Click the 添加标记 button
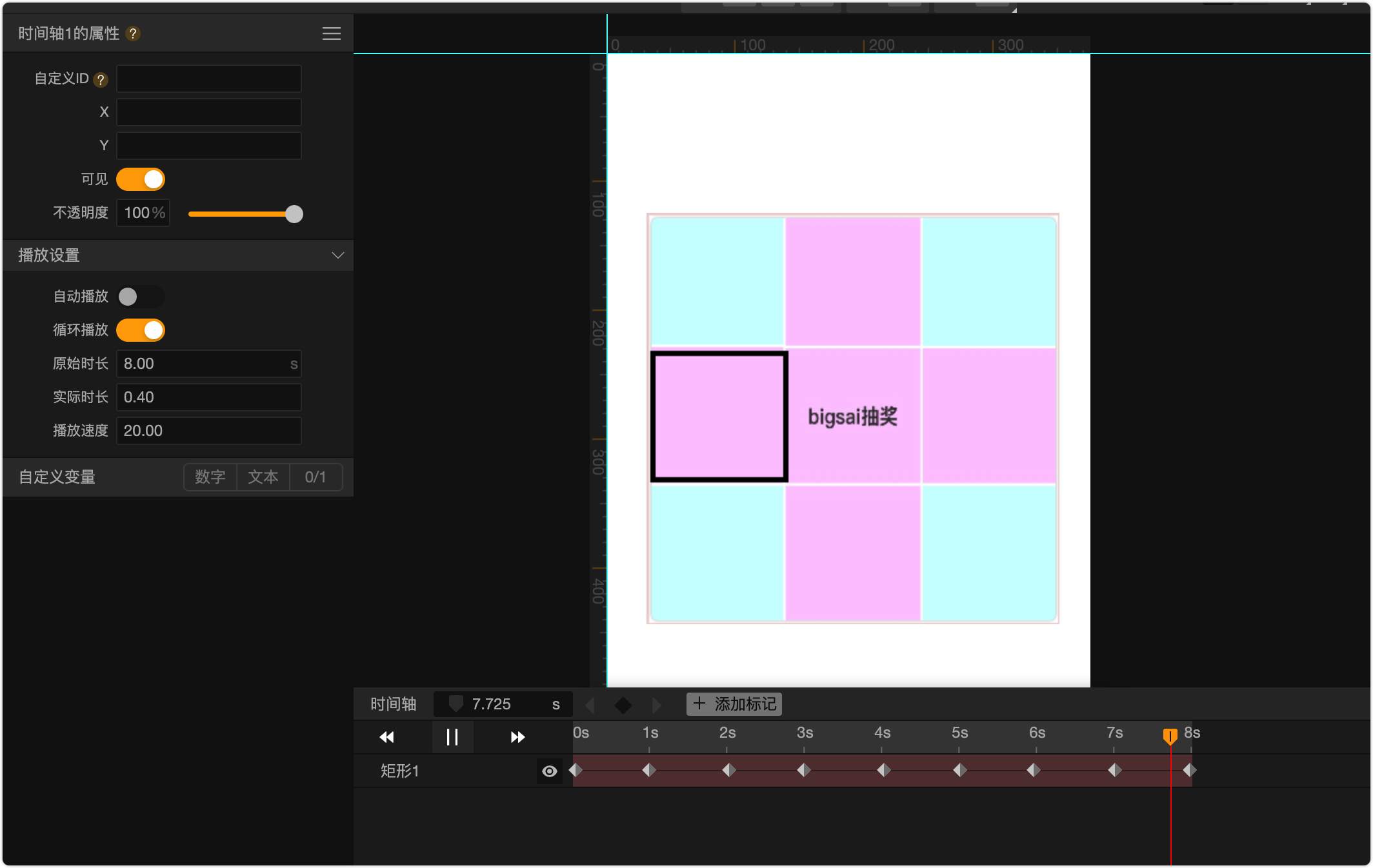Image resolution: width=1373 pixels, height=868 pixels. 734,704
